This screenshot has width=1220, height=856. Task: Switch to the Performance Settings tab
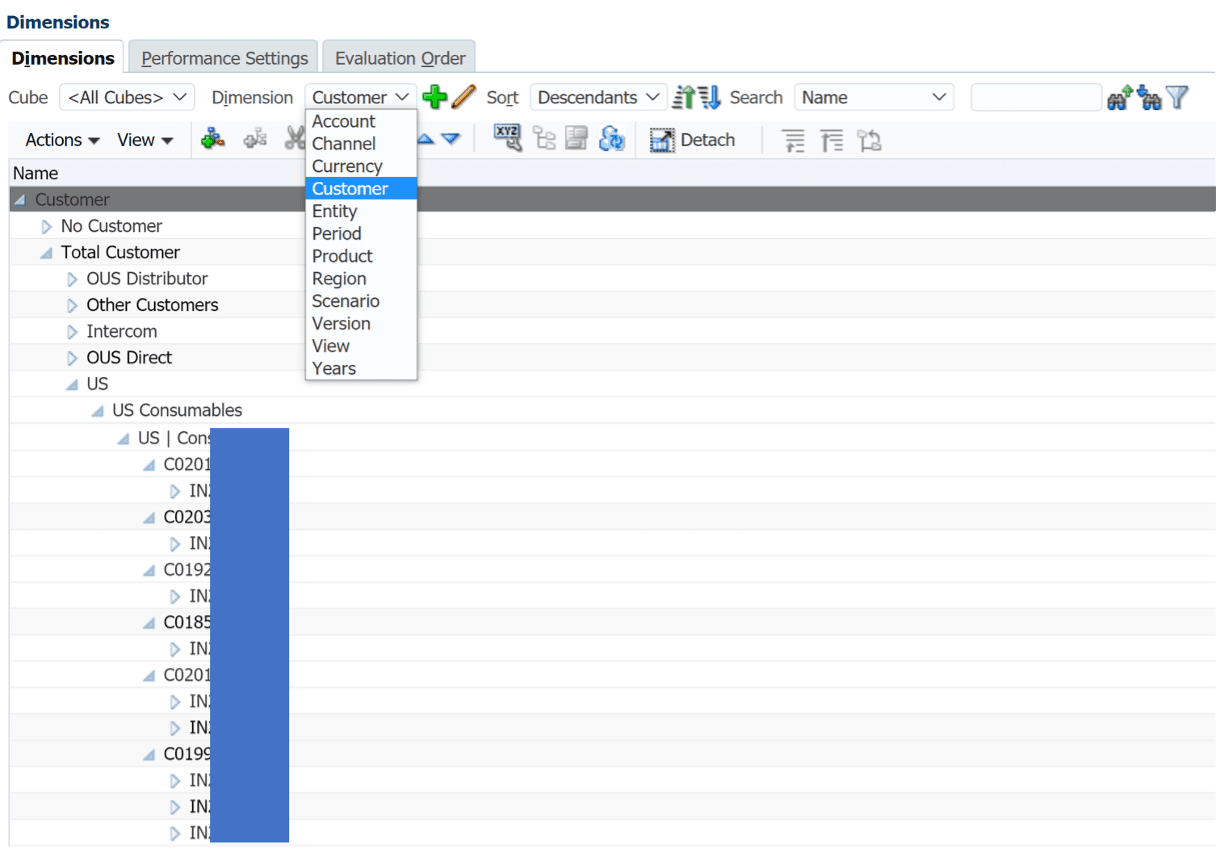(225, 58)
